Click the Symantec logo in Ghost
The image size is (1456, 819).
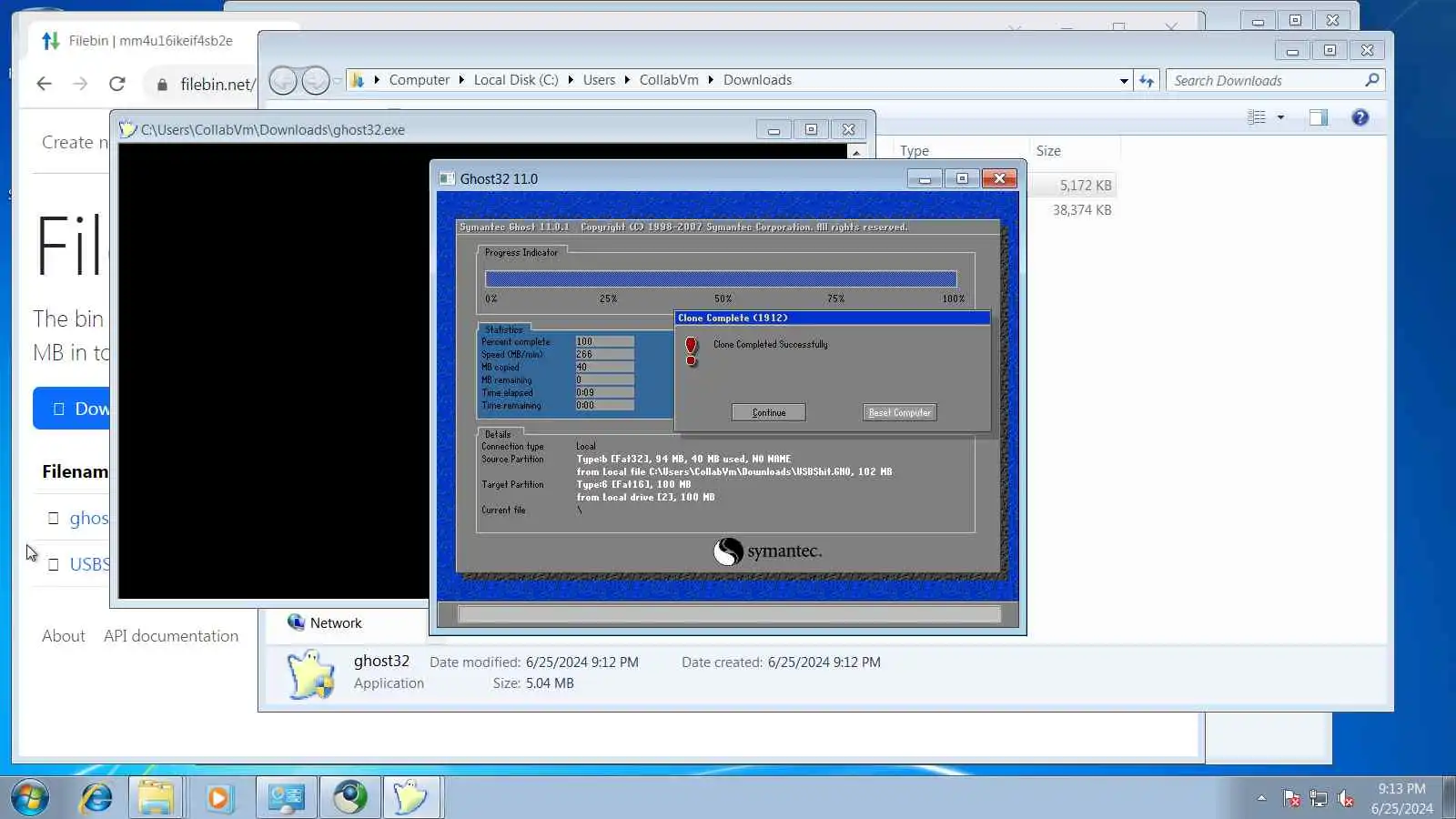click(x=767, y=551)
